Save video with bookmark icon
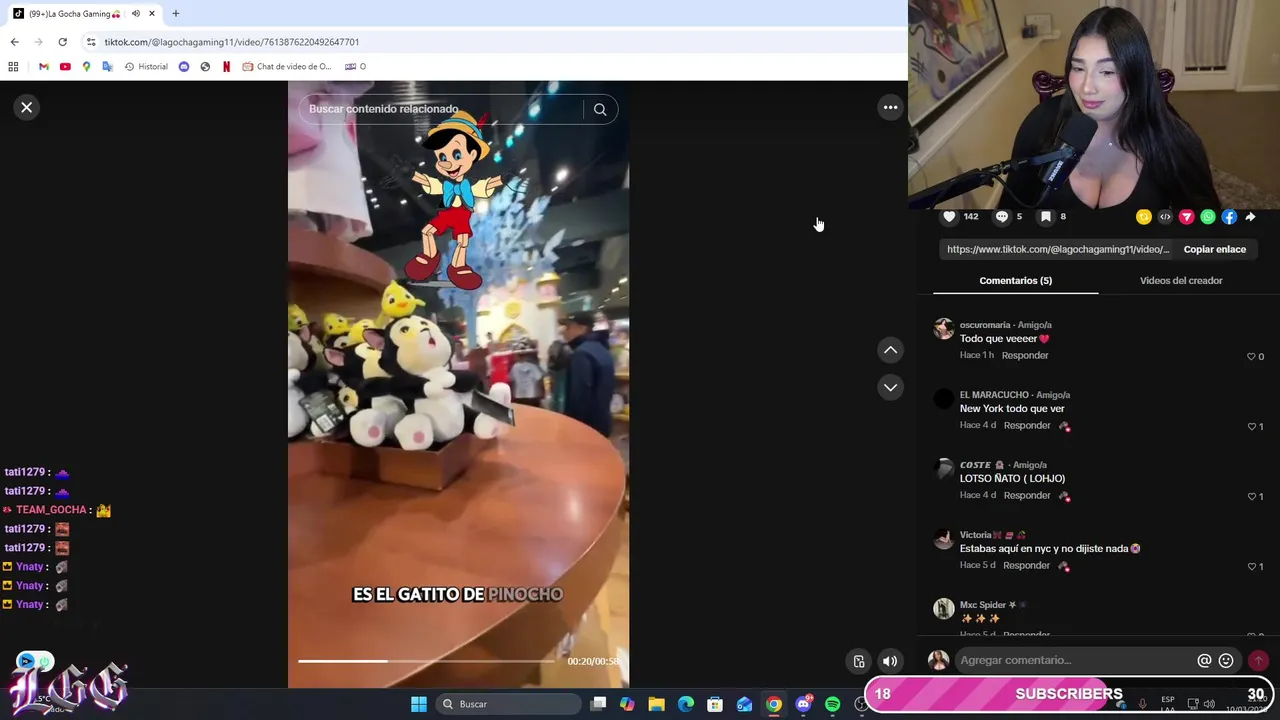The image size is (1280, 720). [x=1045, y=216]
